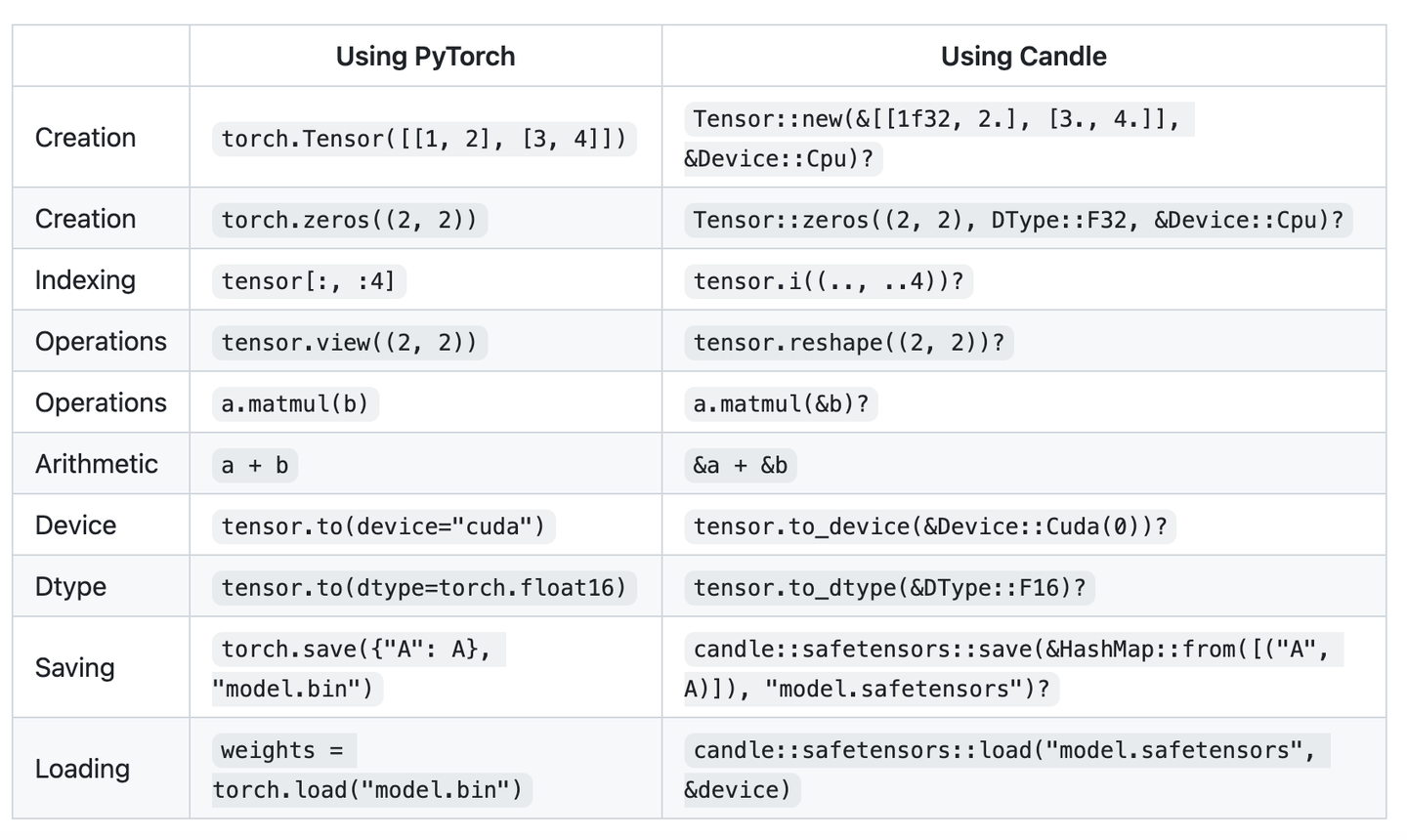The height and width of the screenshot is (840, 1407).
Task: Click the tensor.to_dtype(&DType::F16)? snippet
Action: [x=888, y=587]
